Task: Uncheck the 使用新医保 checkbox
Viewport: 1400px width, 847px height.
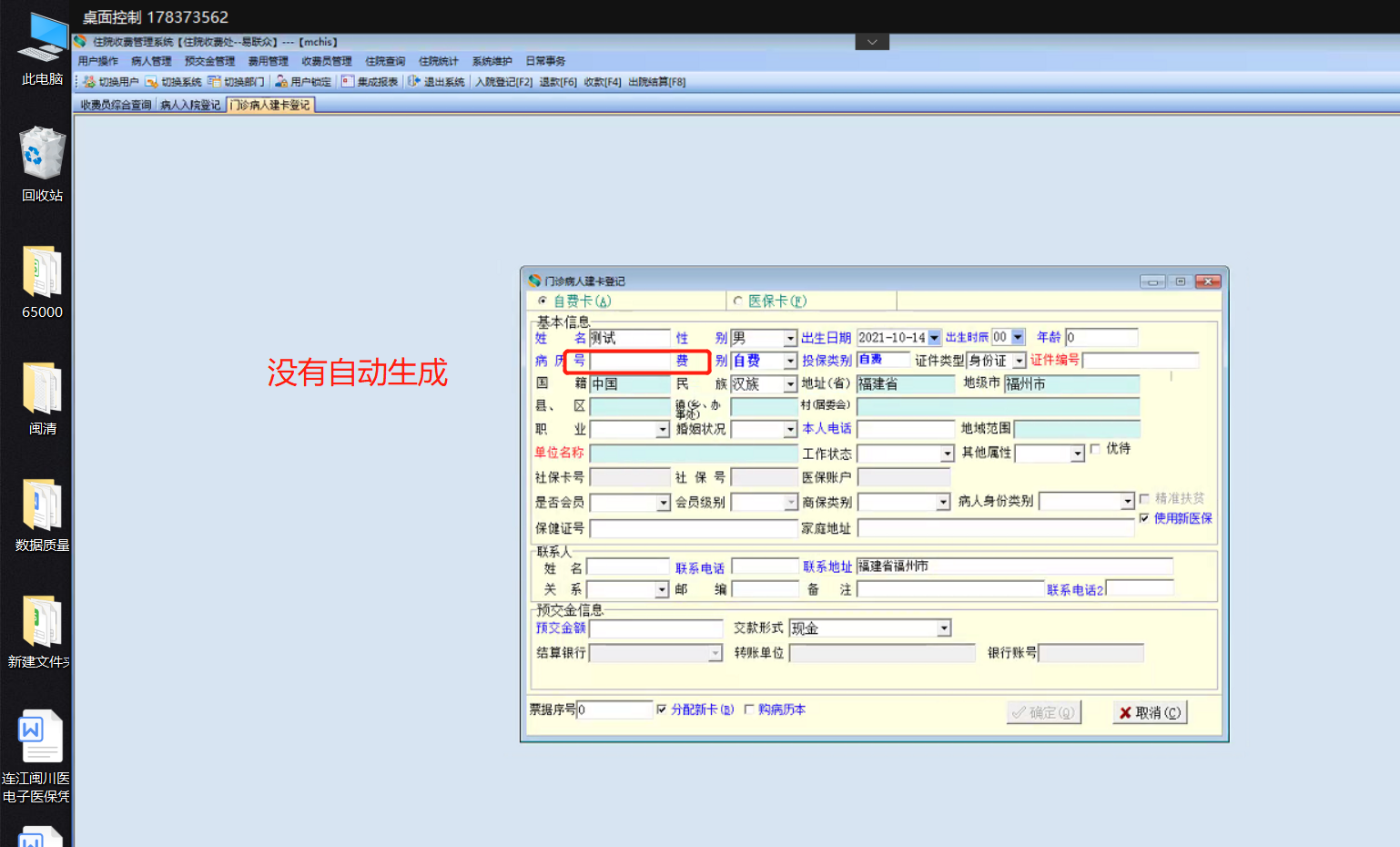Action: pos(1144,518)
